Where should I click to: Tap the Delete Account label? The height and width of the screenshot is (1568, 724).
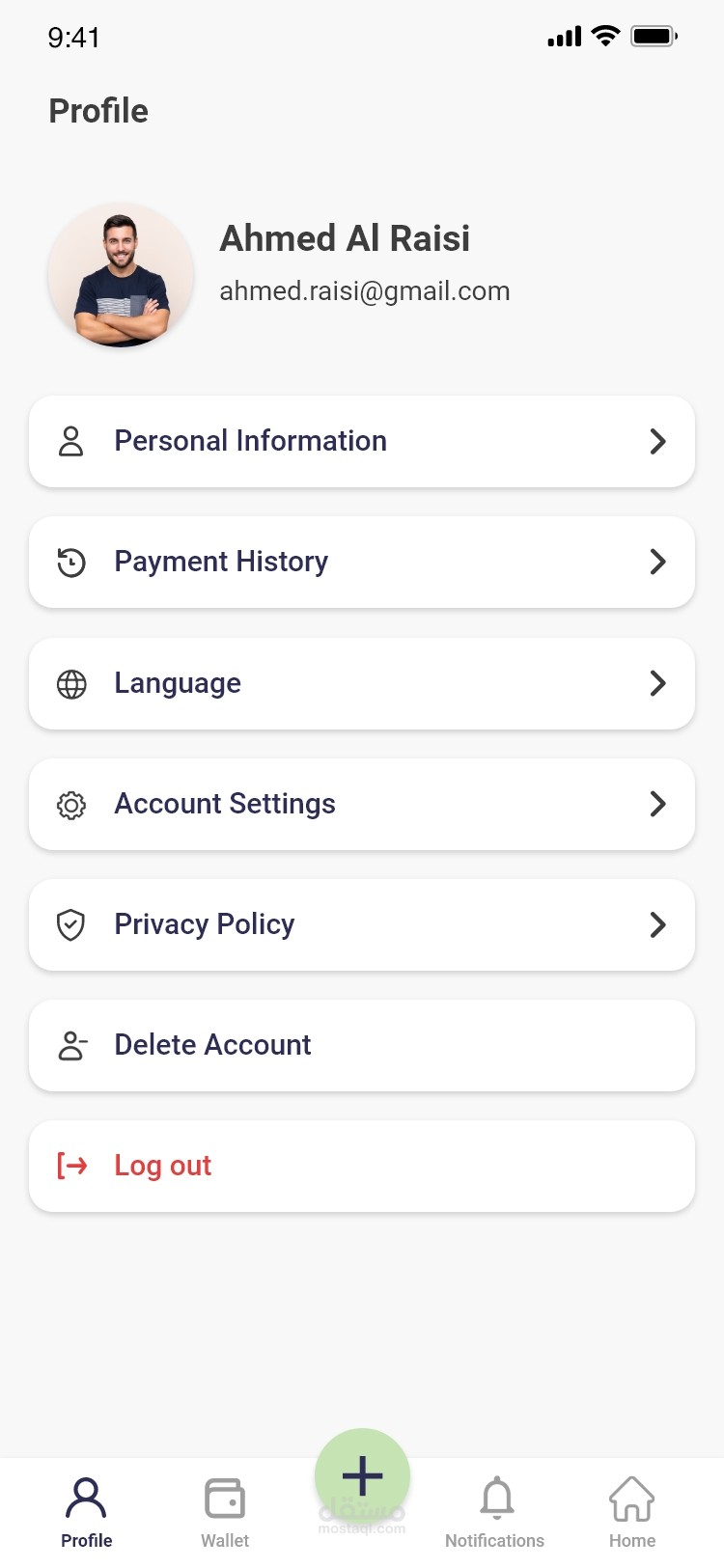click(212, 1045)
